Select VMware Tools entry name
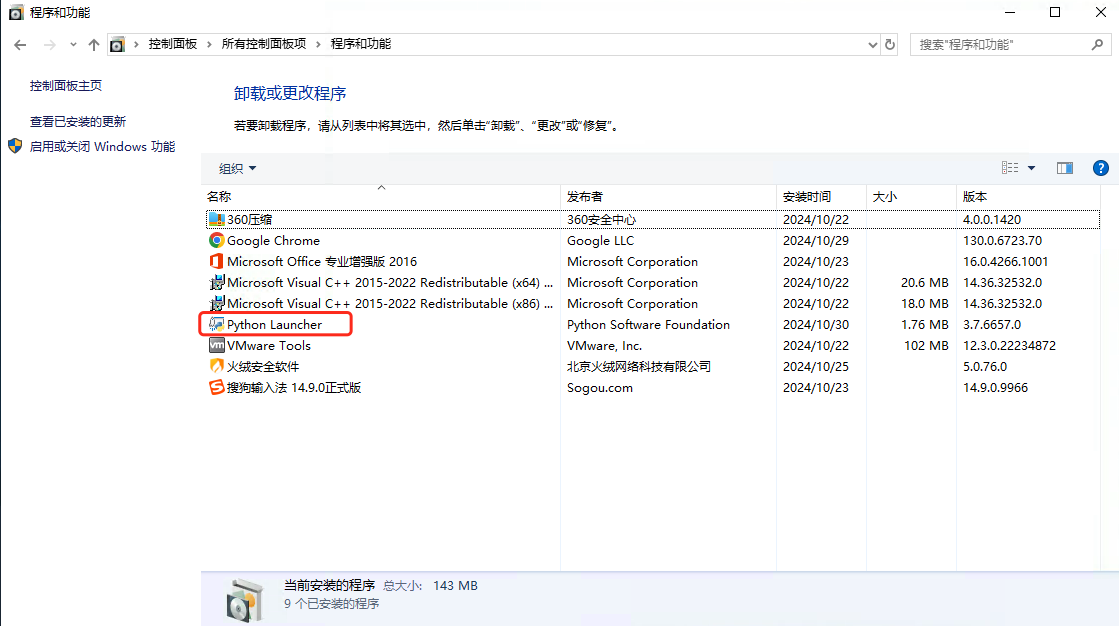Screen dimensions: 1119x626 click(269, 345)
